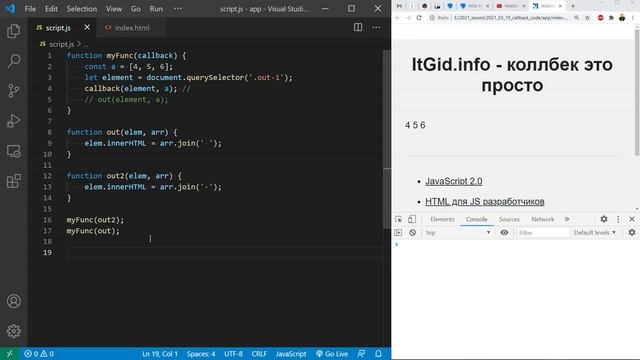Image resolution: width=640 pixels, height=360 pixels.
Task: Open the Default levels dropdown
Action: coord(594,232)
